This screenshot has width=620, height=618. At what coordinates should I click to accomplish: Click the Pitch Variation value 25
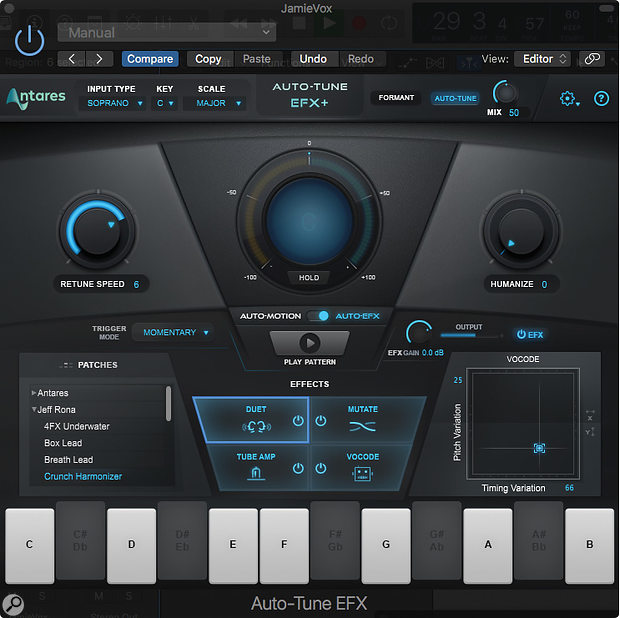point(457,380)
